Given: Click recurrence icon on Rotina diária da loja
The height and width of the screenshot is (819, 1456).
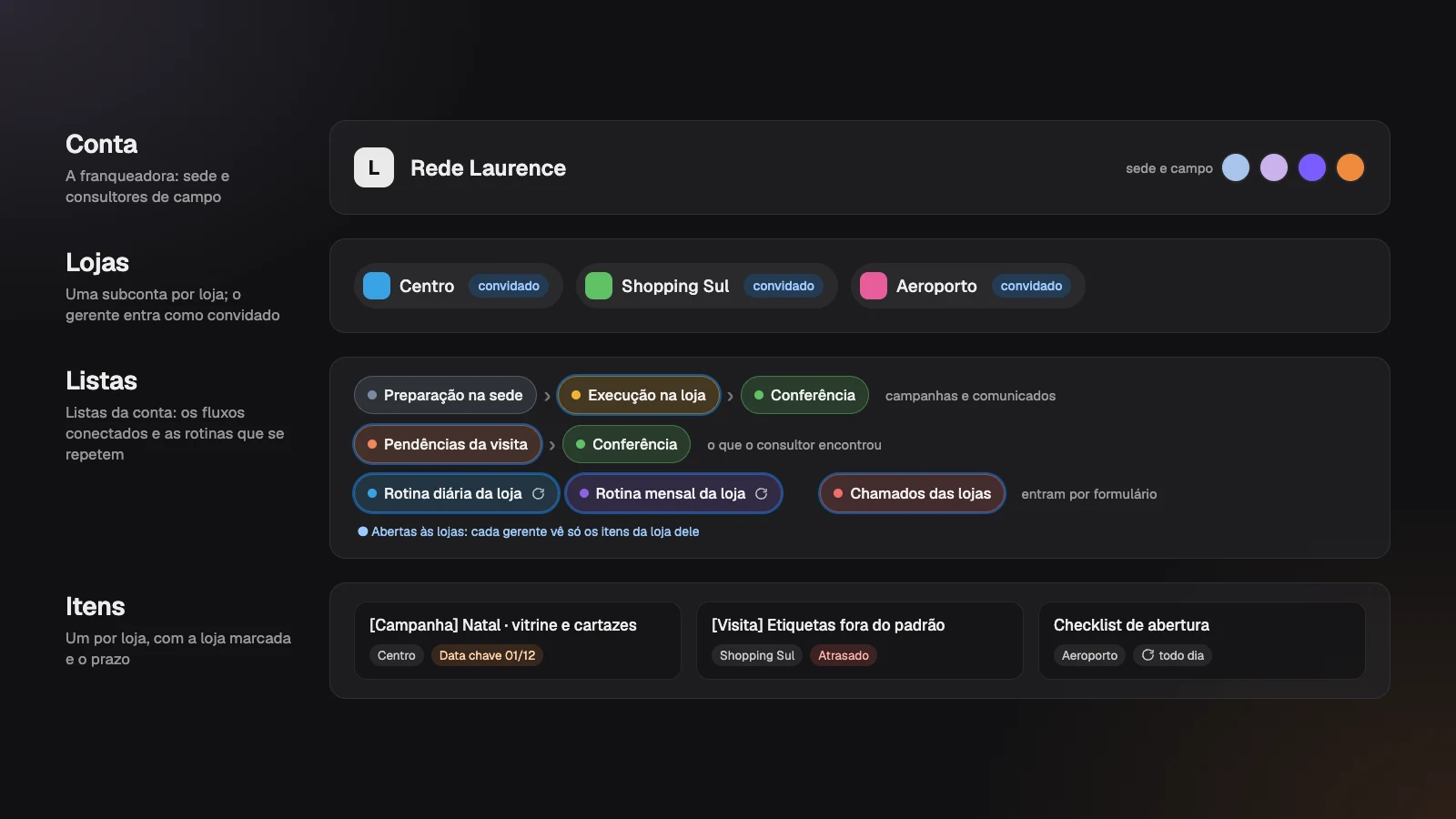Looking at the screenshot, I should (x=539, y=493).
